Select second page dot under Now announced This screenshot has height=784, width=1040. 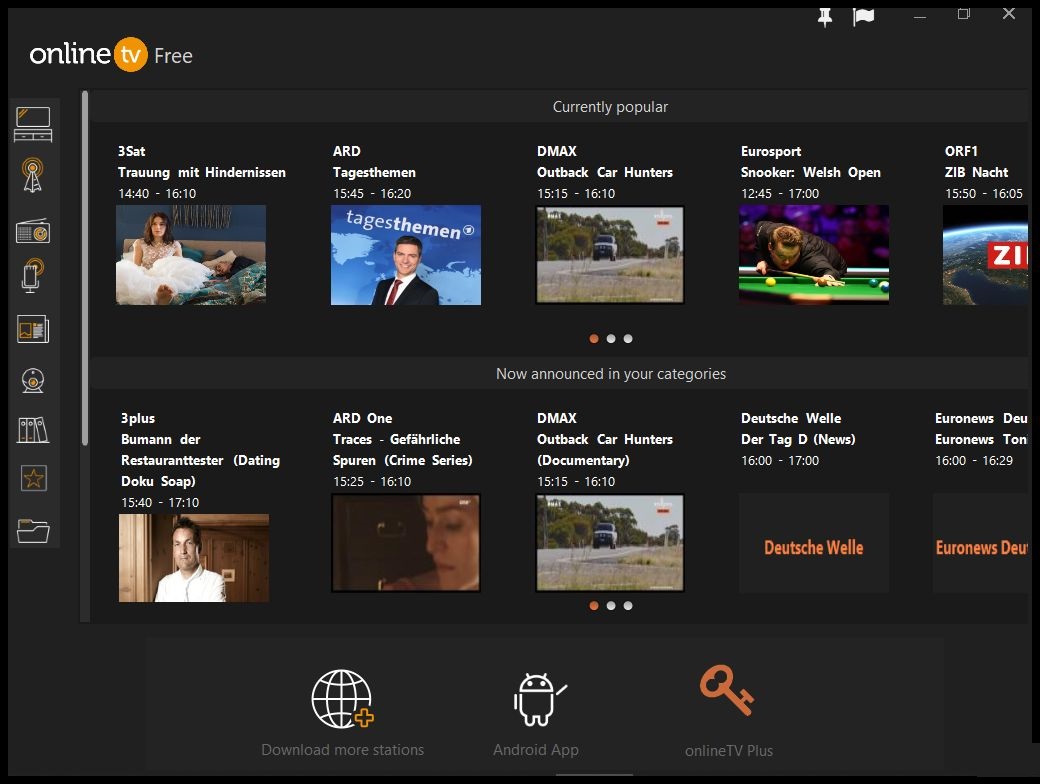click(x=611, y=606)
